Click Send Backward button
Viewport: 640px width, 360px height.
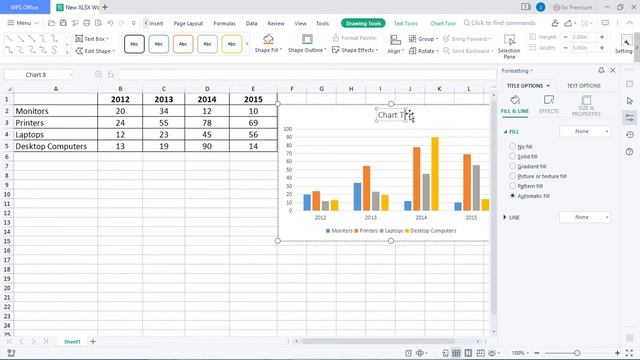(468, 51)
